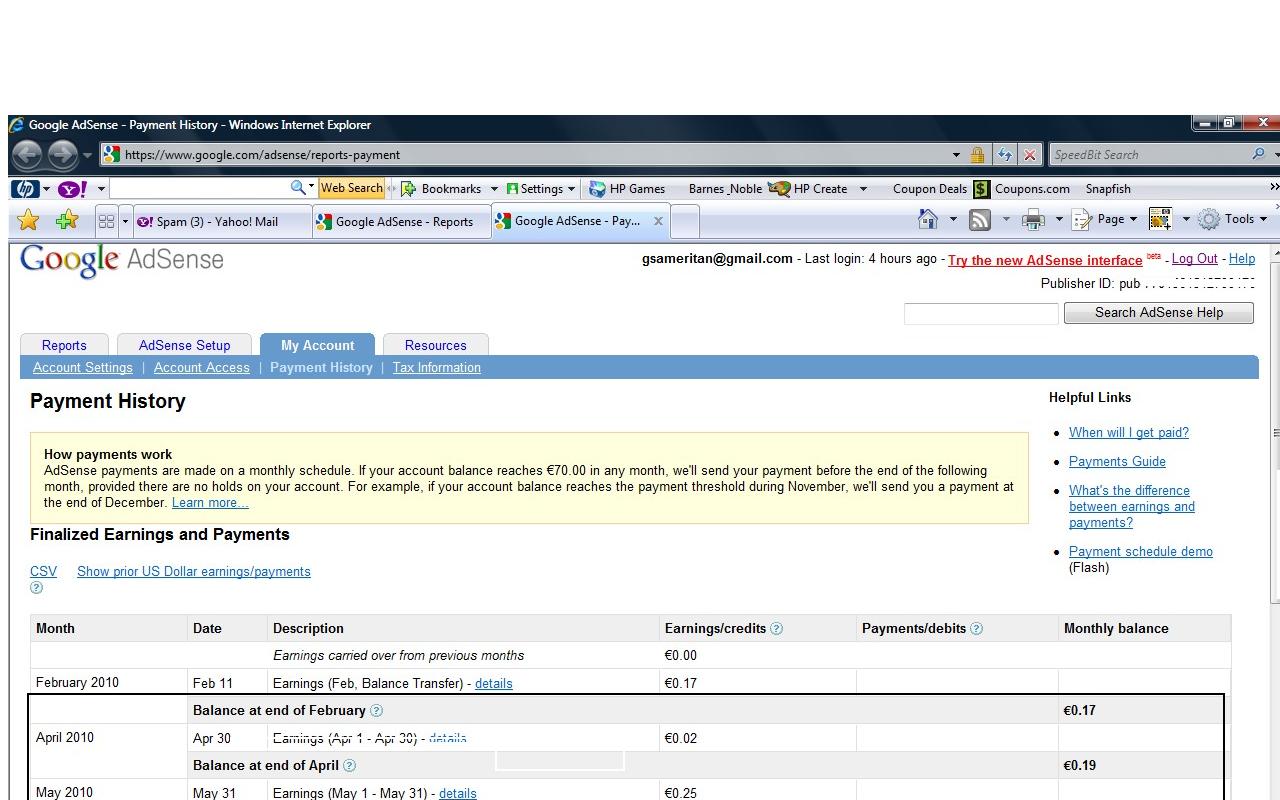The image size is (1280, 800).
Task: Open HP Games toolbar link
Action: coord(627,188)
